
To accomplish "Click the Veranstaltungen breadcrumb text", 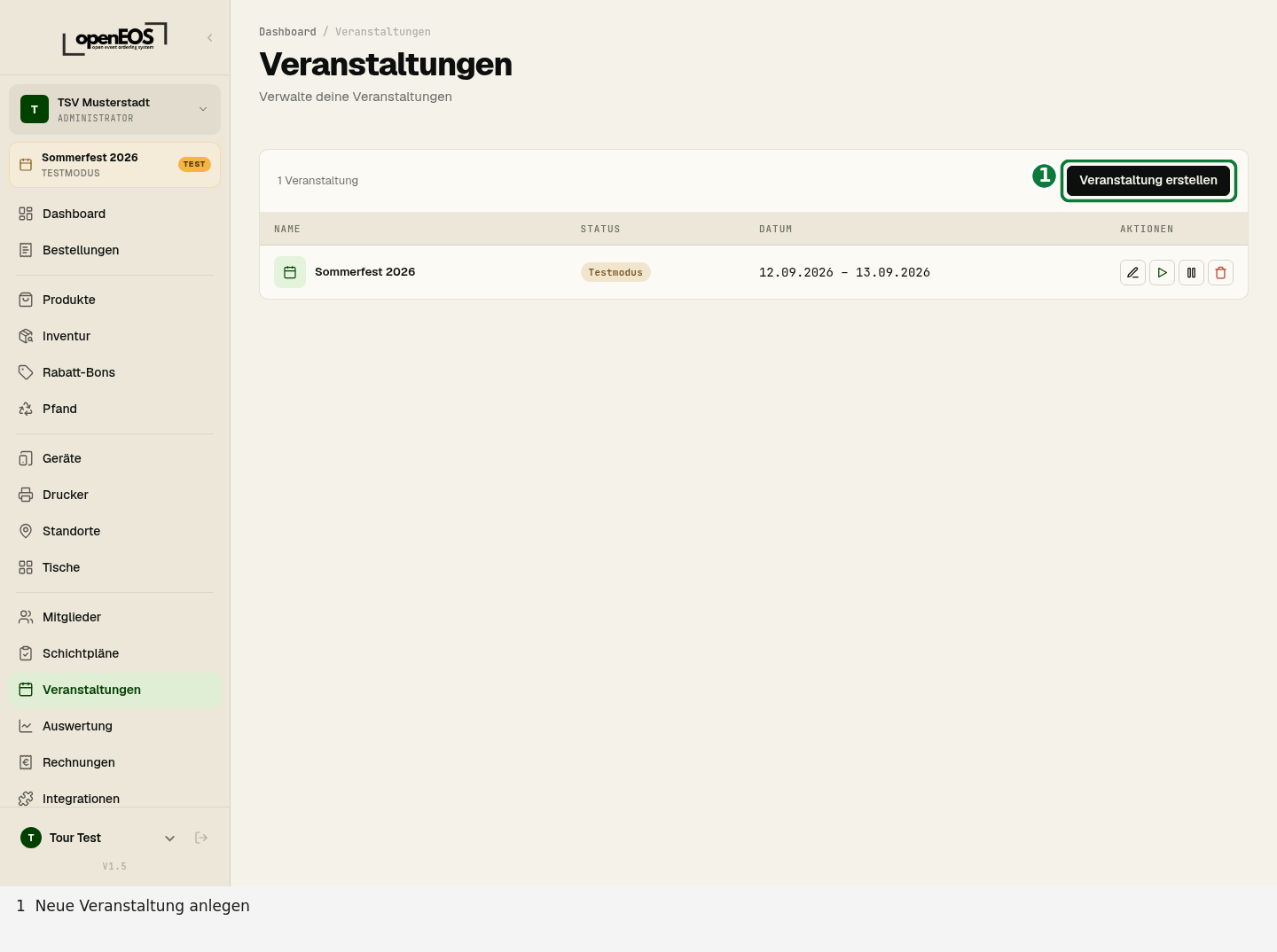I will [383, 32].
